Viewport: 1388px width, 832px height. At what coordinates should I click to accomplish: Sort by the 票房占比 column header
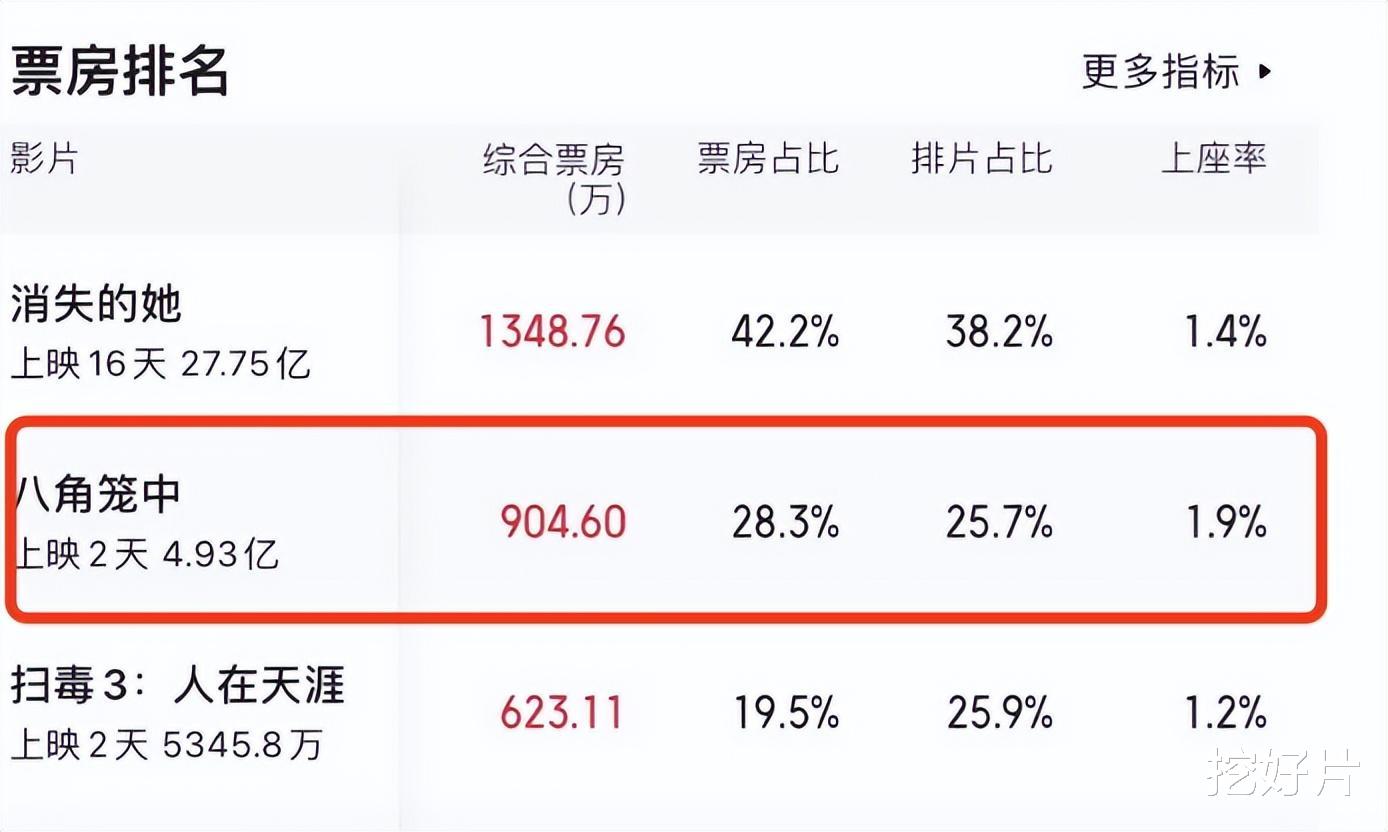tap(768, 160)
